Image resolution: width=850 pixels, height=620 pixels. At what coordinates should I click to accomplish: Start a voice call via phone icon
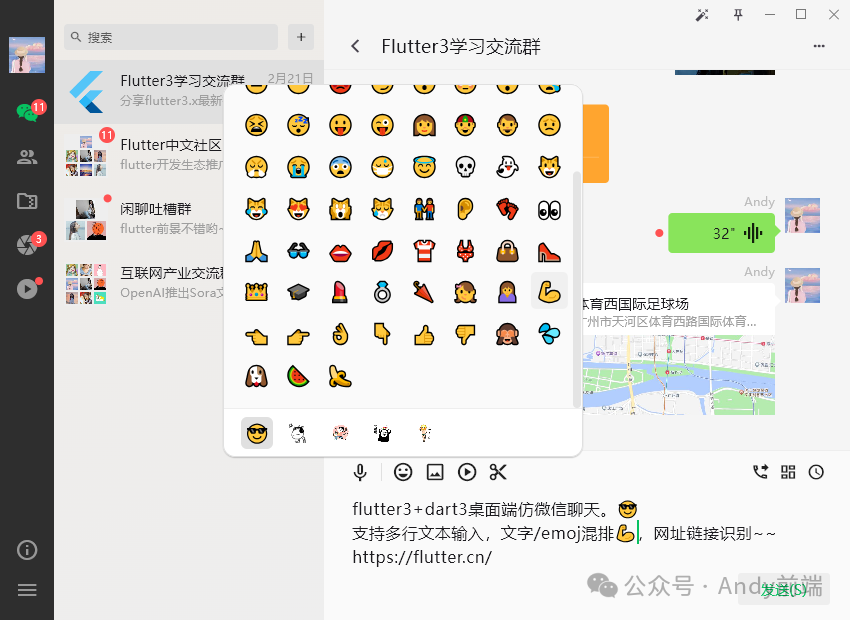(x=761, y=472)
